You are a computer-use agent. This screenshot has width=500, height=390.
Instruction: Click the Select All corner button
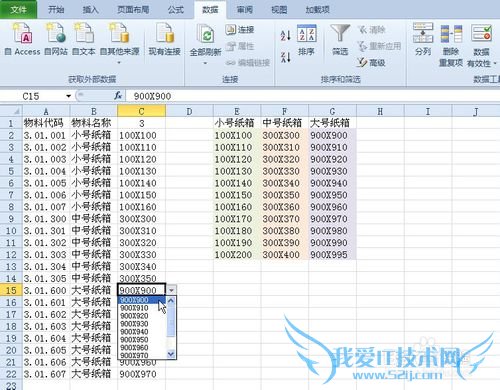click(x=11, y=111)
